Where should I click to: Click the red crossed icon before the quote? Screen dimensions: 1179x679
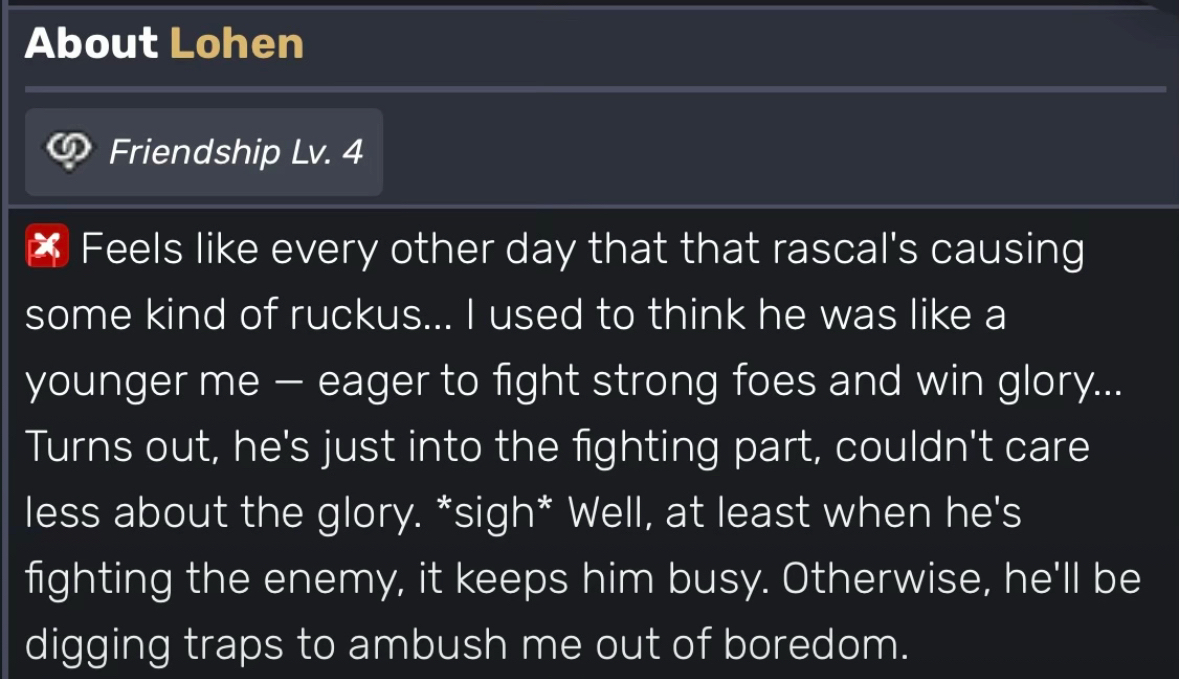coord(47,250)
